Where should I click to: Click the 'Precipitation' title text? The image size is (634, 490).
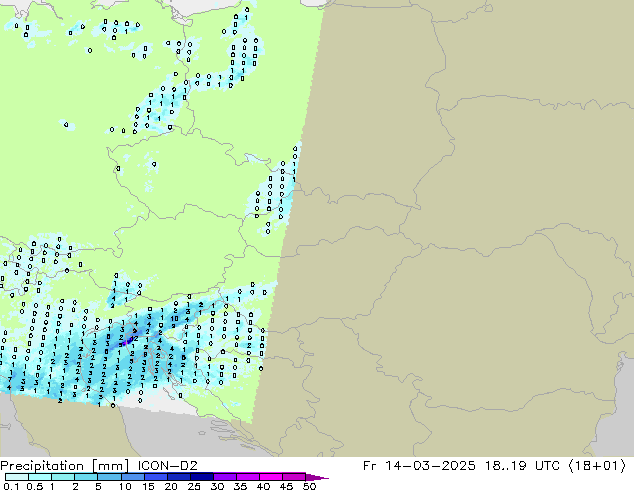42,466
